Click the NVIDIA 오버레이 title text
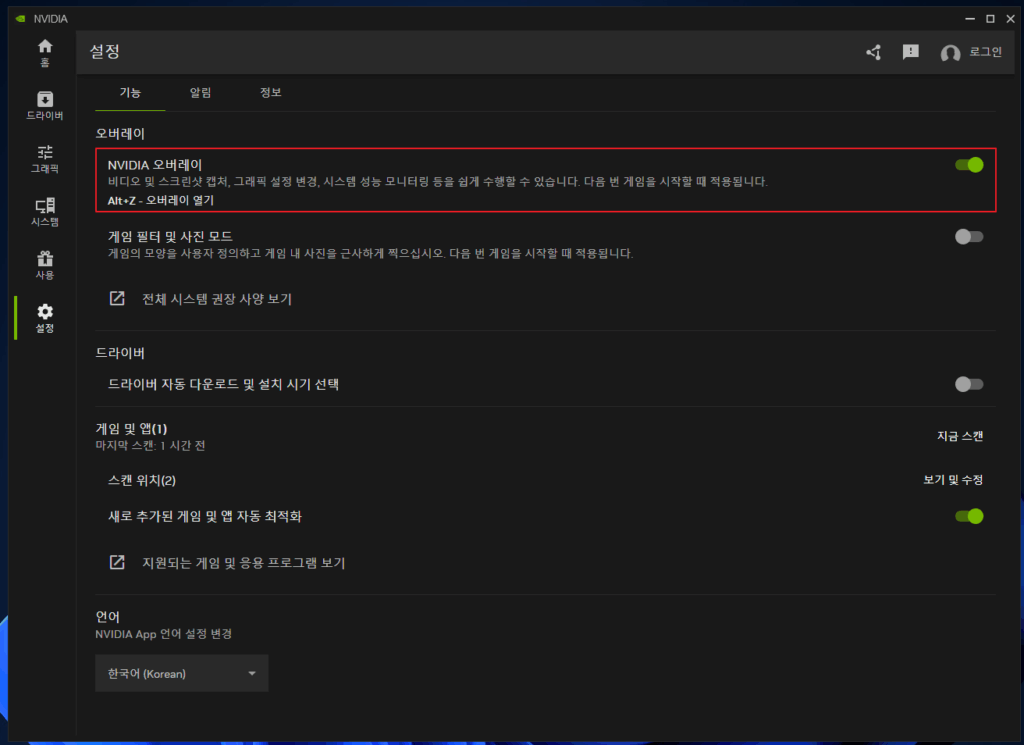 point(155,165)
